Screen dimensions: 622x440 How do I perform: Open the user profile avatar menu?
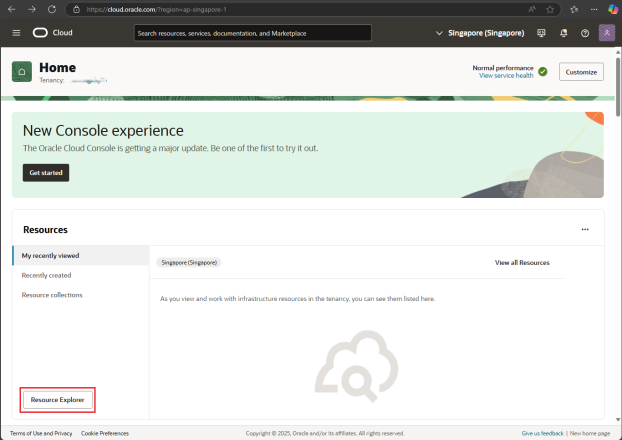pyautogui.click(x=606, y=33)
